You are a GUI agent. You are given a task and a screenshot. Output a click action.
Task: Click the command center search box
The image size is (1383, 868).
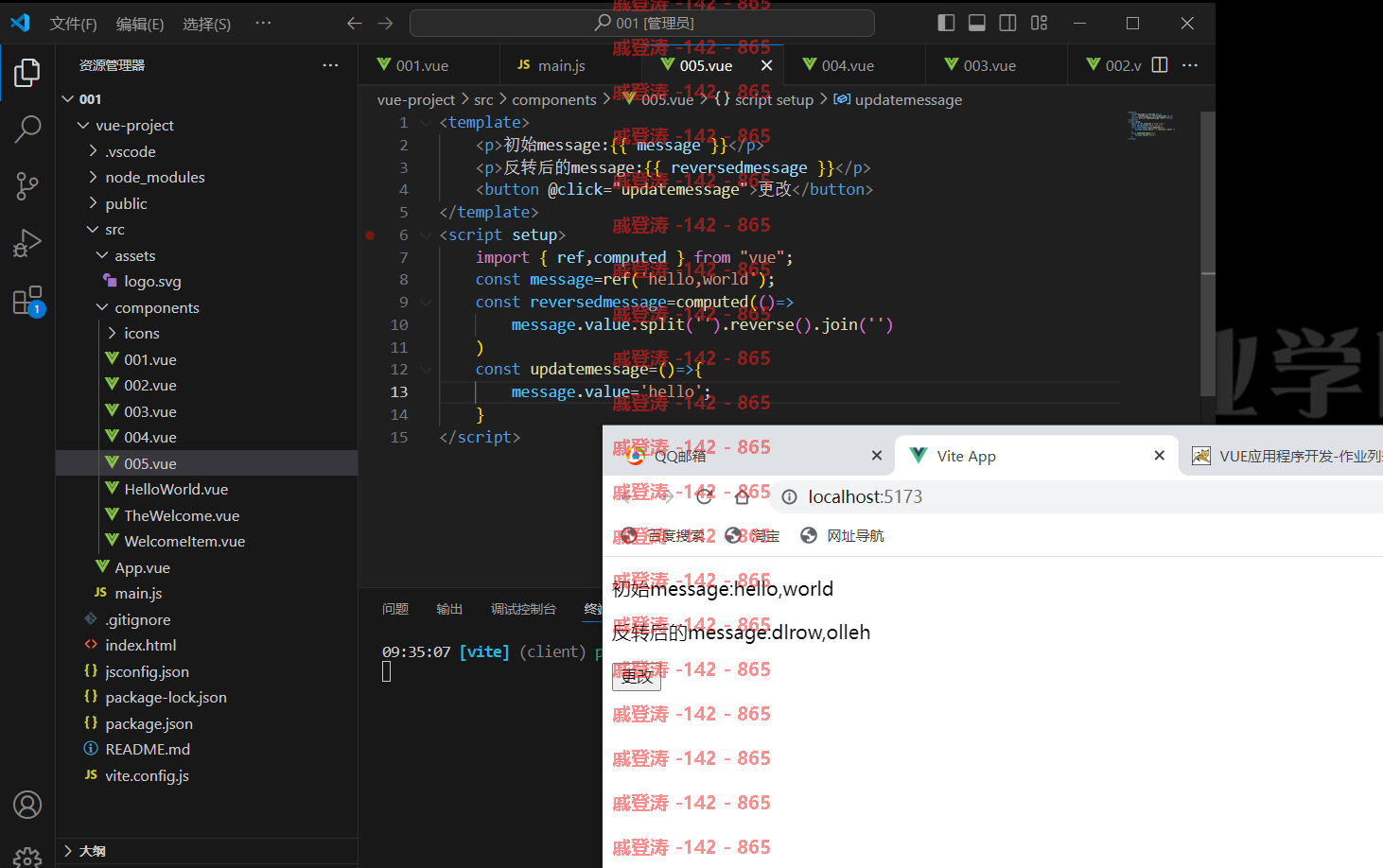642,23
